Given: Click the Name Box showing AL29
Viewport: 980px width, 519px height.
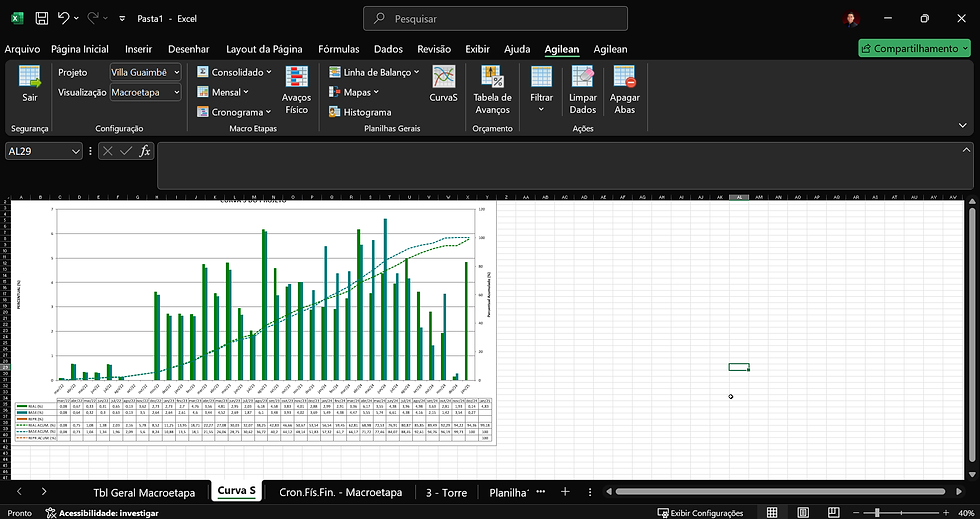Looking at the screenshot, I should (x=43, y=151).
